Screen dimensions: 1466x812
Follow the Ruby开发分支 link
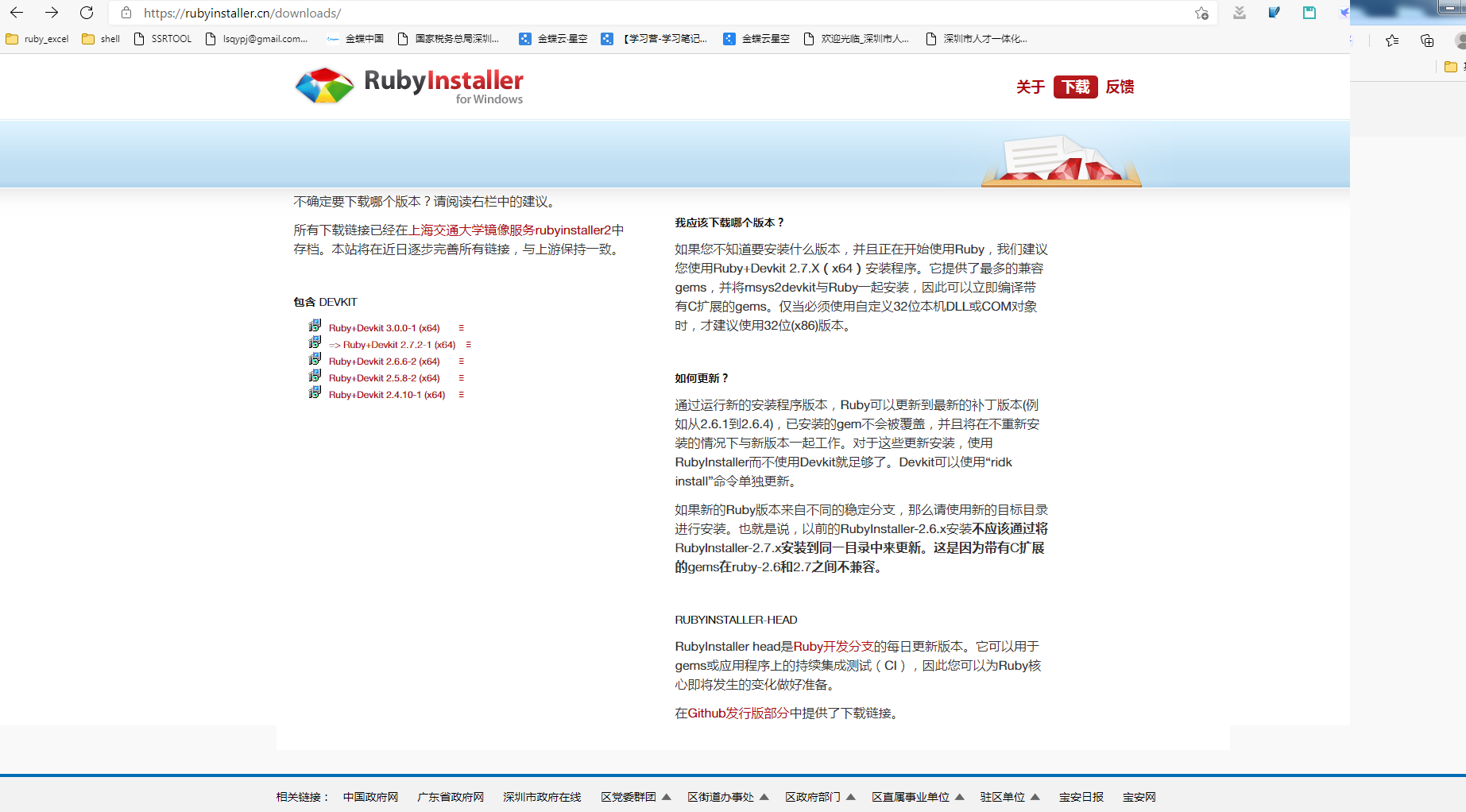pyautogui.click(x=834, y=647)
